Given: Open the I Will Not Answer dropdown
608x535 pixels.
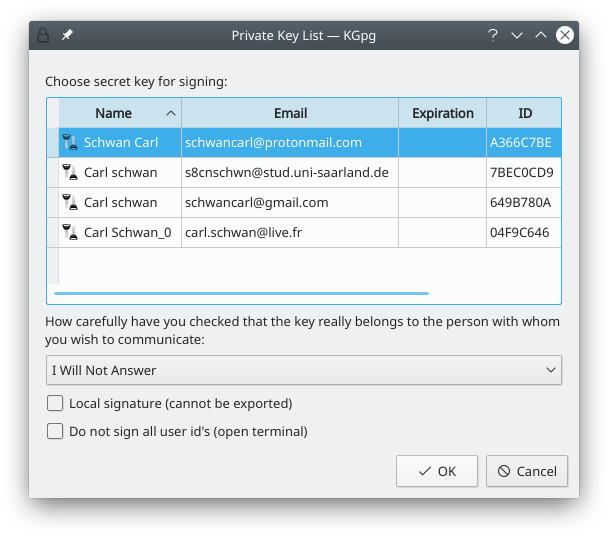Looking at the screenshot, I should pyautogui.click(x=304, y=370).
